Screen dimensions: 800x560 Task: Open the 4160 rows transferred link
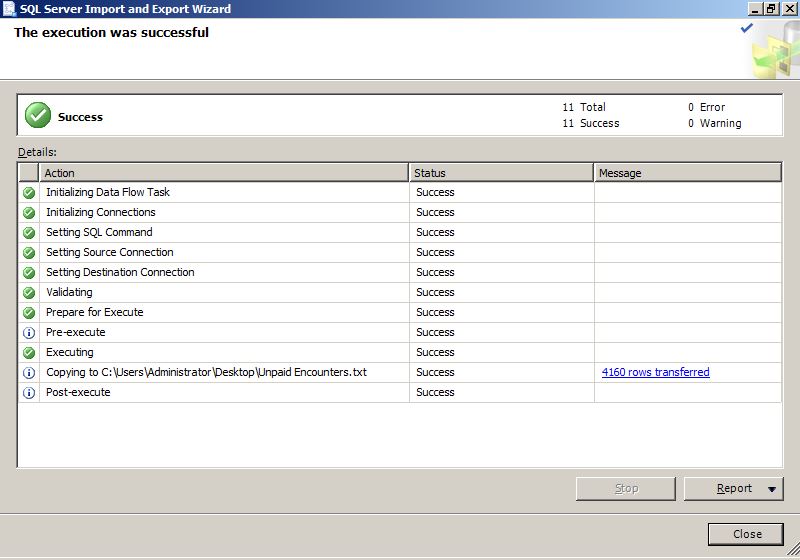pos(656,372)
